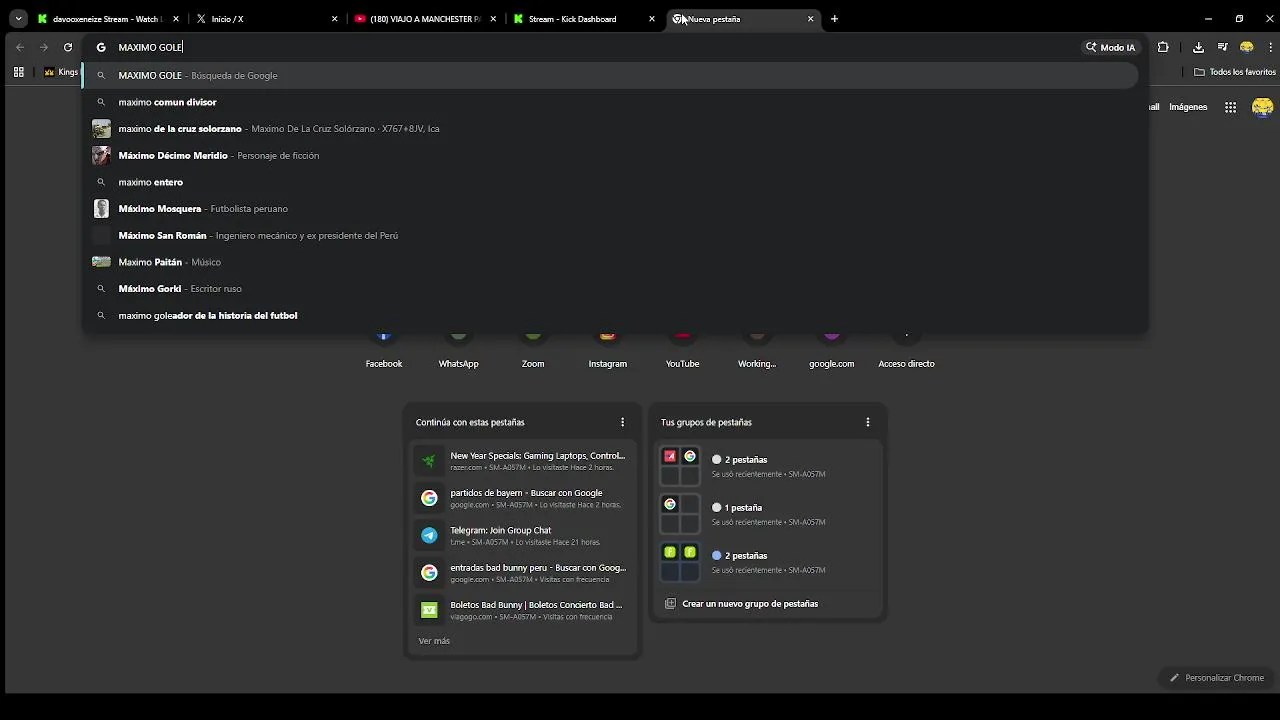Close the Stream - Kick Dashboard tab

click(x=652, y=19)
